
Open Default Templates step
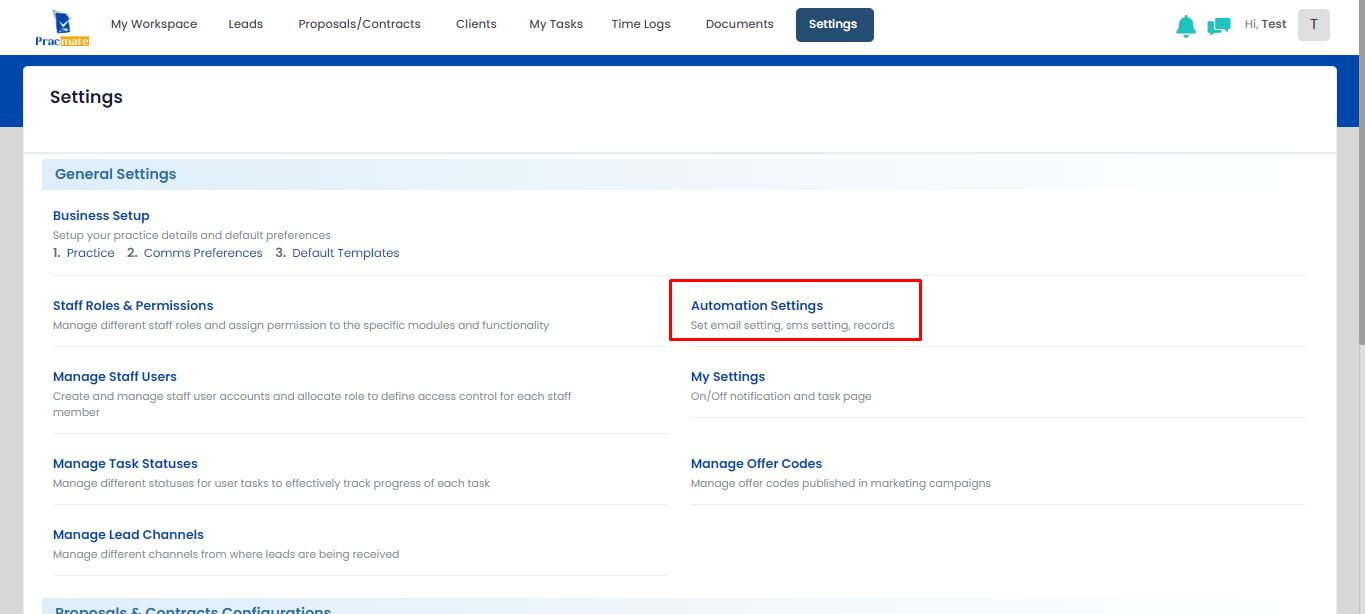point(346,253)
